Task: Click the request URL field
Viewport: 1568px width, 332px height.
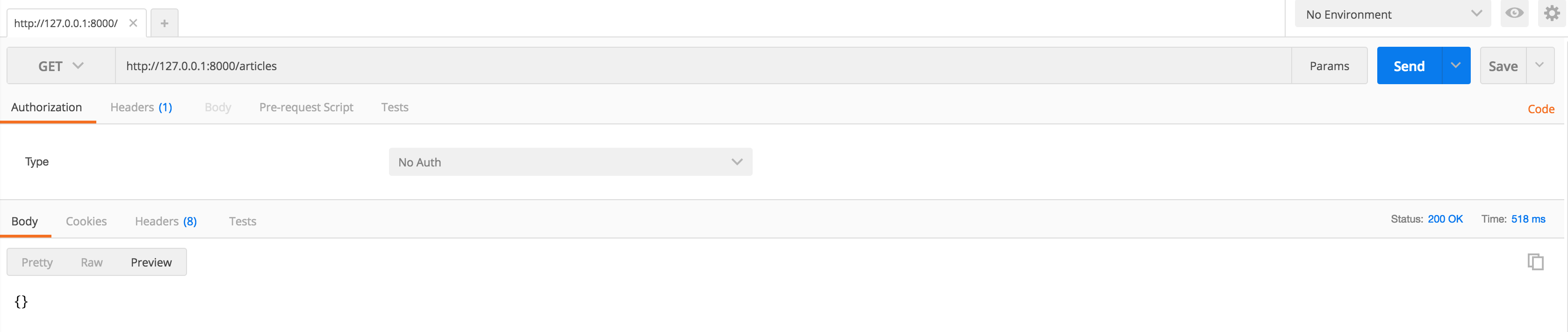Action: pos(703,66)
